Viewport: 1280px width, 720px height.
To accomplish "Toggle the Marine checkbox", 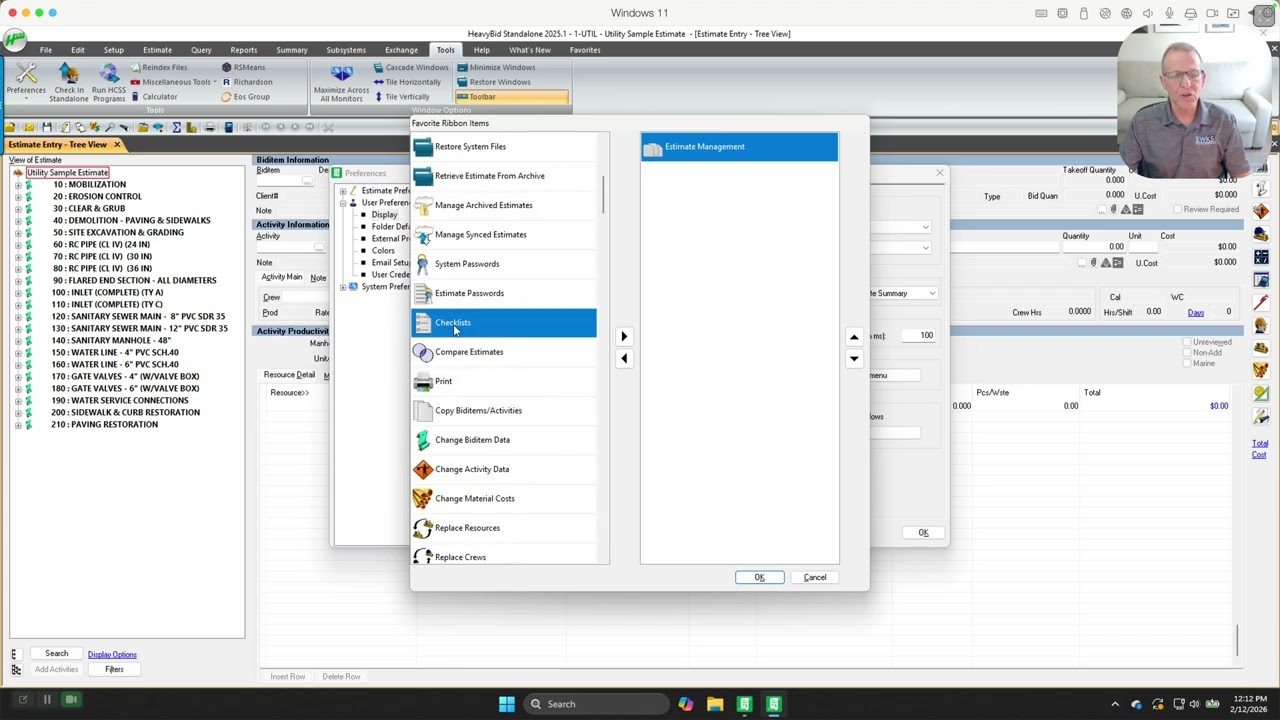I will click(x=1187, y=364).
